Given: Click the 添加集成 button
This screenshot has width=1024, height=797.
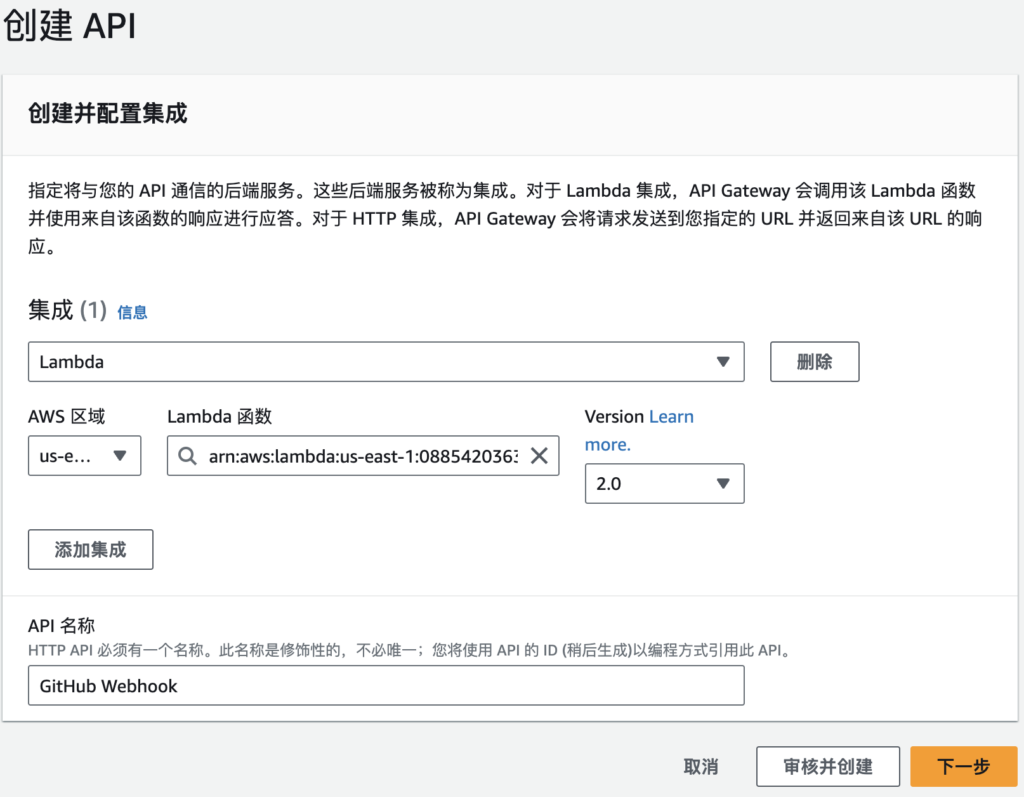Looking at the screenshot, I should pyautogui.click(x=90, y=550).
